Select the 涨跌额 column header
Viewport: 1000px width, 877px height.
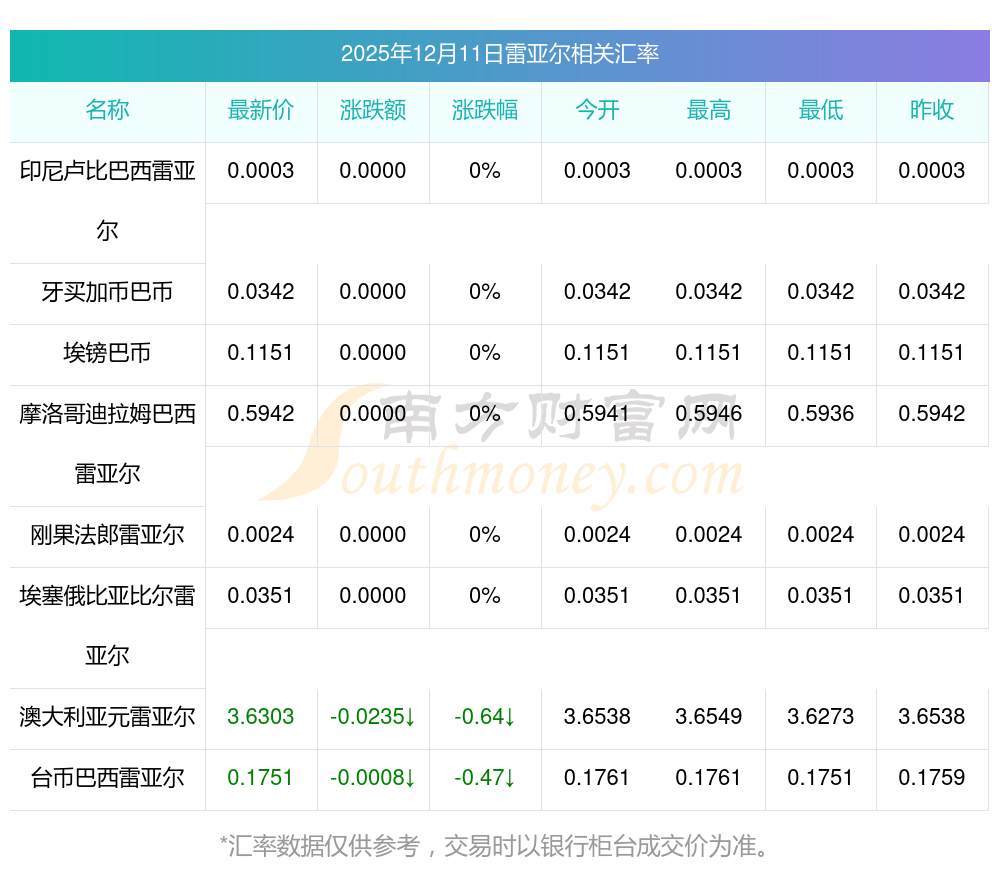pyautogui.click(x=373, y=110)
